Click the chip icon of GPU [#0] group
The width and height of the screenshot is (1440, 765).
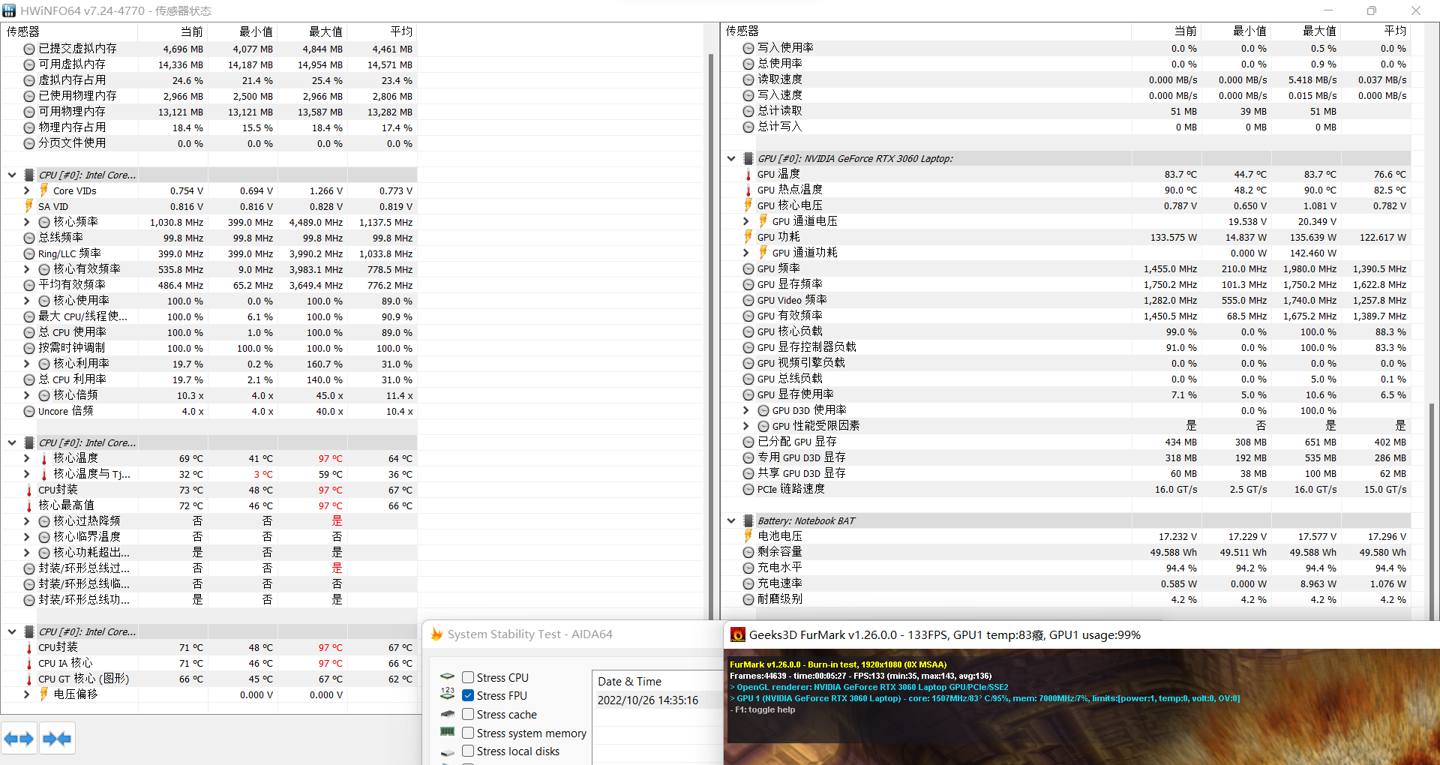coord(747,158)
